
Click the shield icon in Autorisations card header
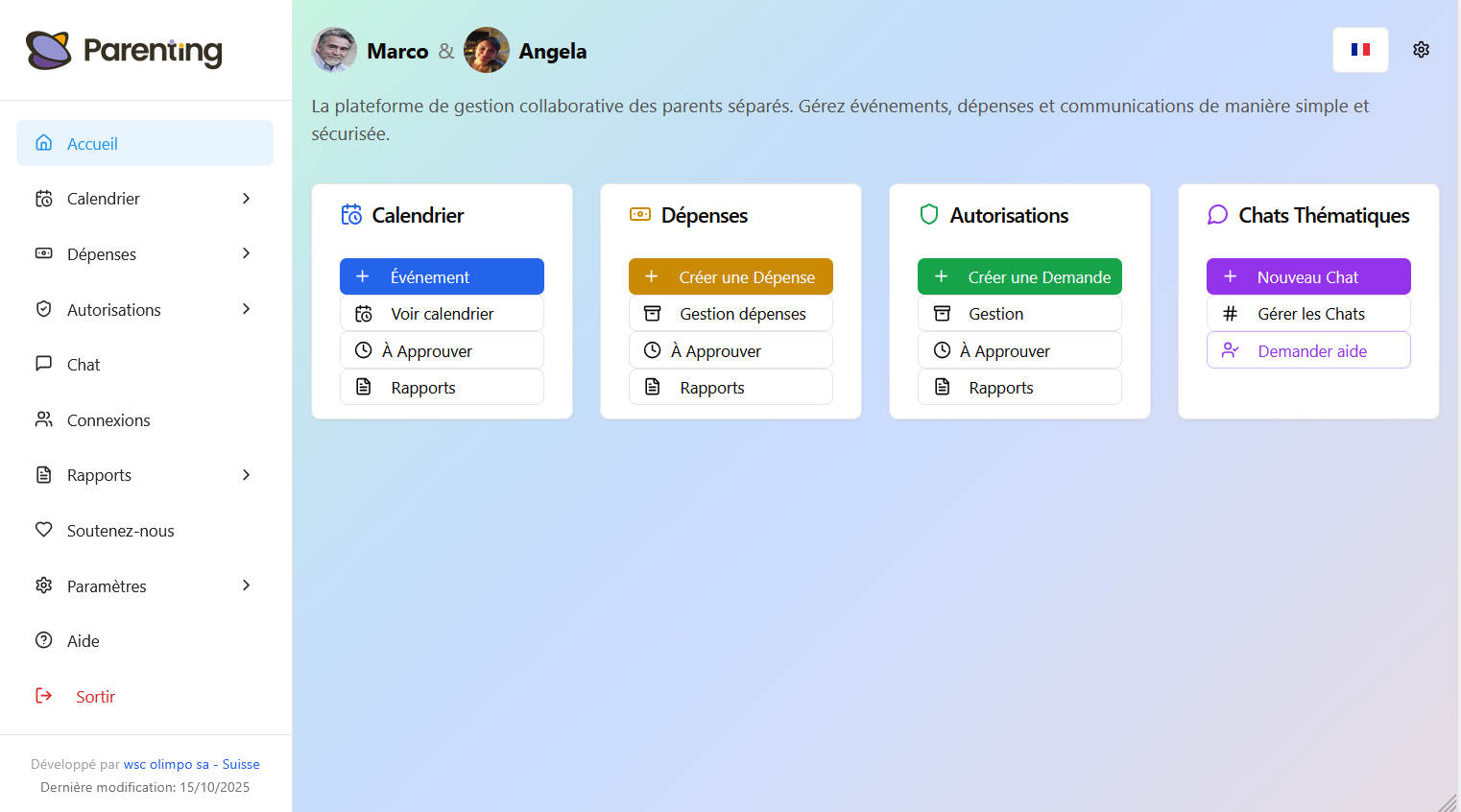click(928, 214)
